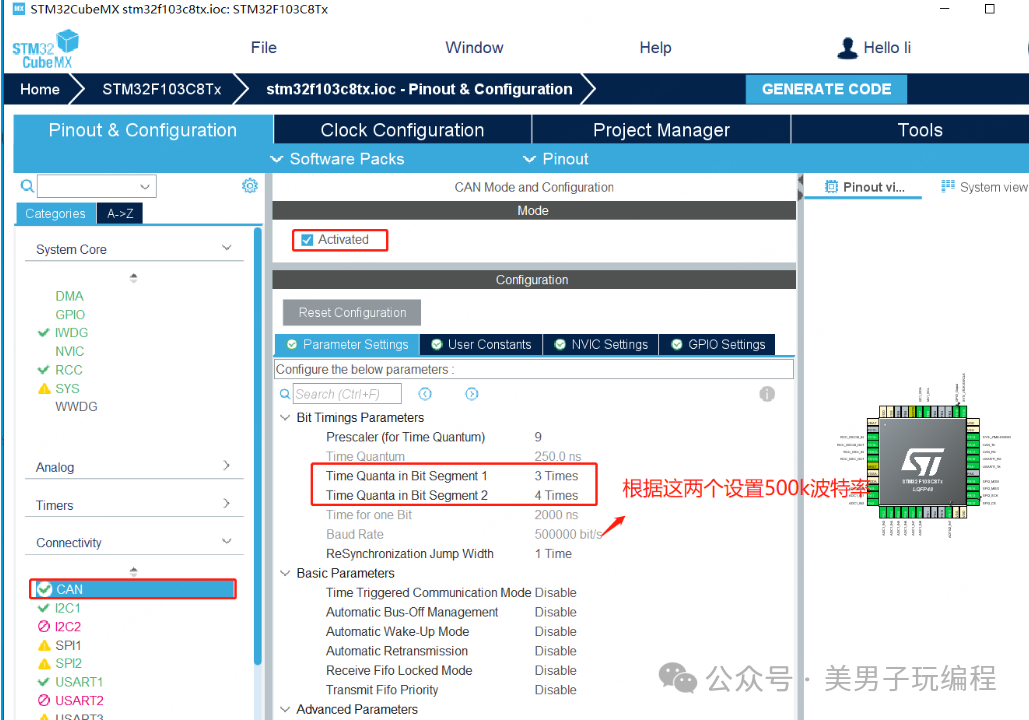This screenshot has width=1029, height=720.
Task: Click the disabled icon next to I2C2
Action: click(x=44, y=626)
